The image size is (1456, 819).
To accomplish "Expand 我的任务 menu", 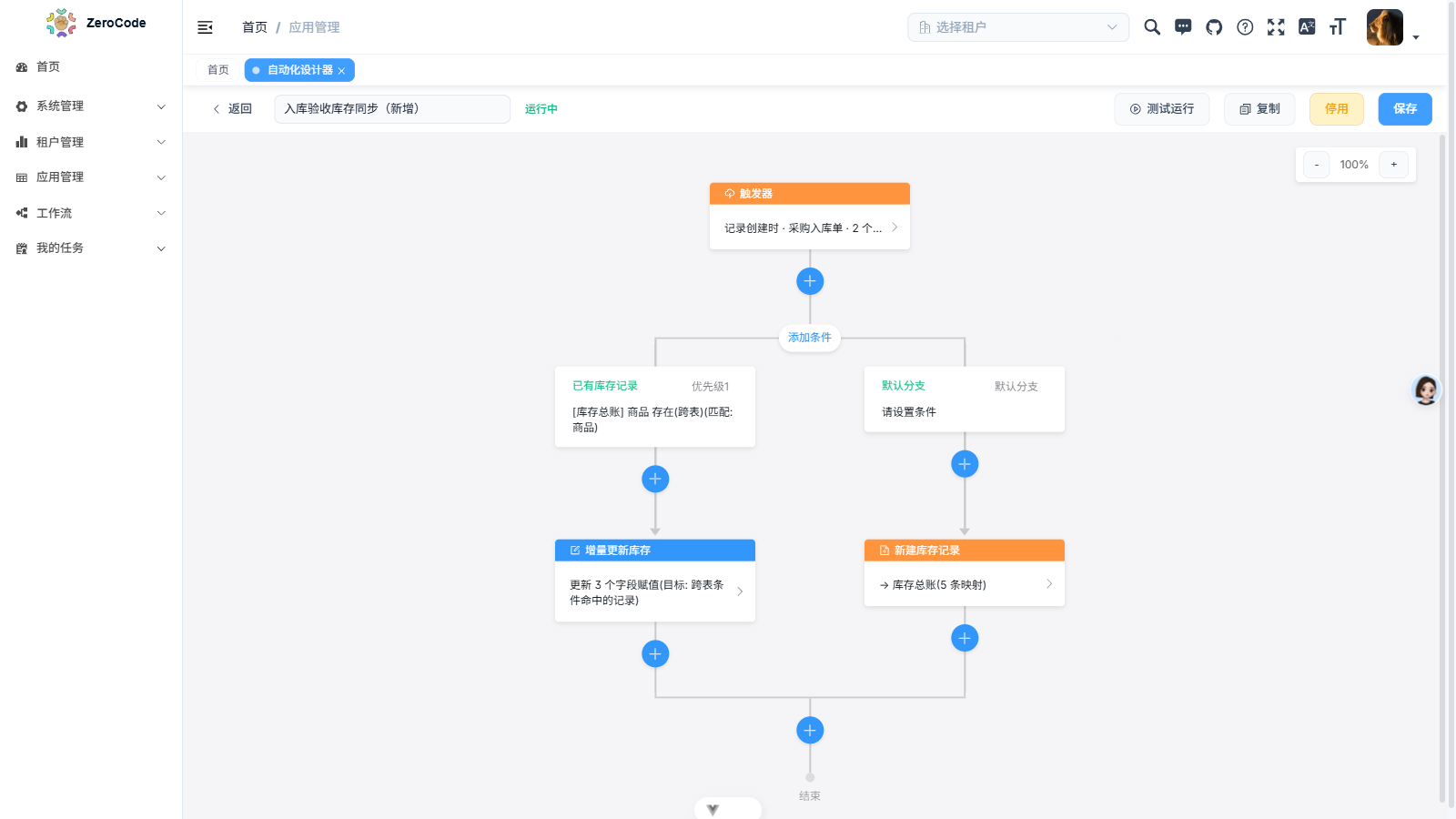I will pos(91,248).
